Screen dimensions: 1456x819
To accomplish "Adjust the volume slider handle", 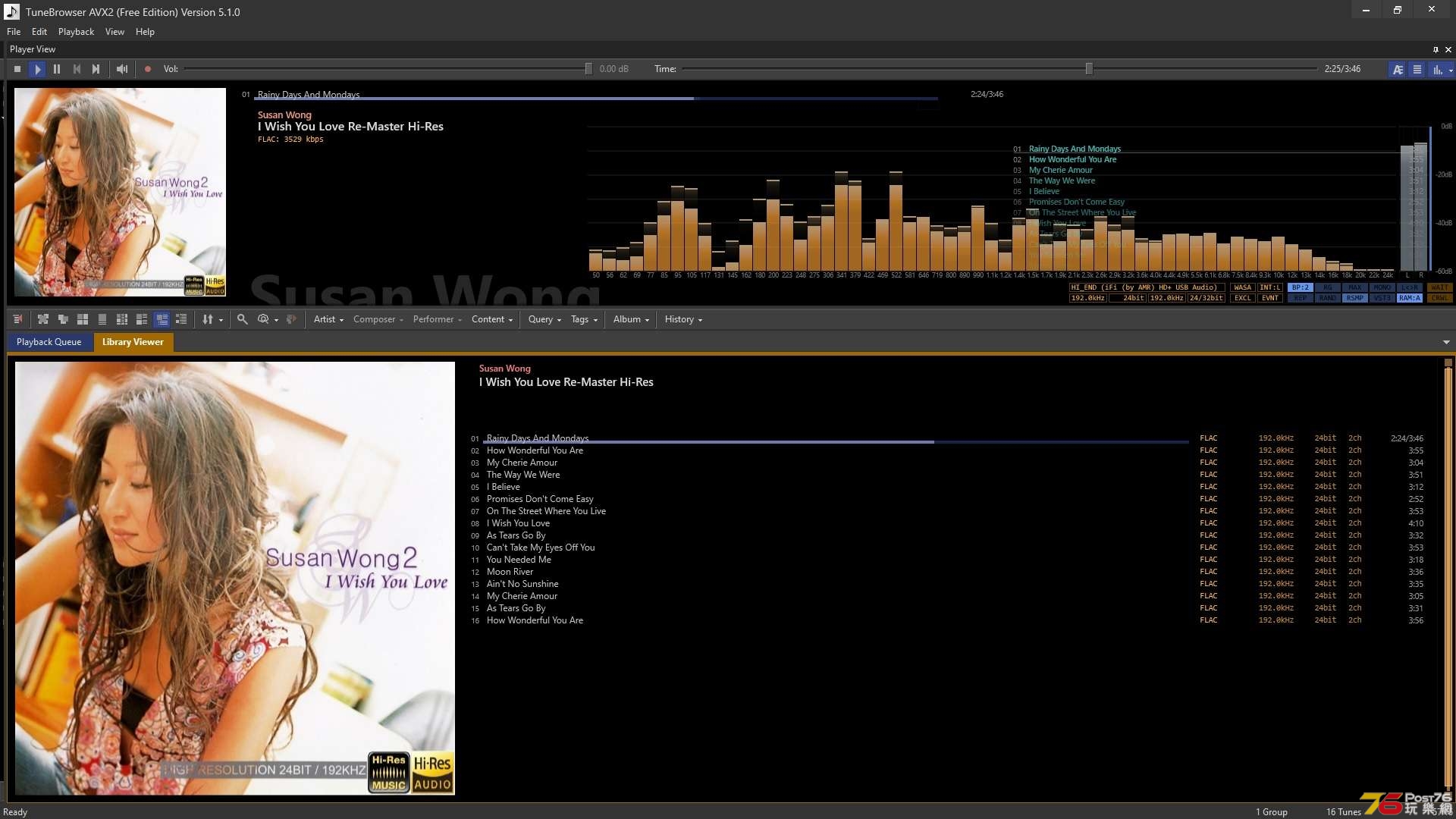I will tap(588, 69).
